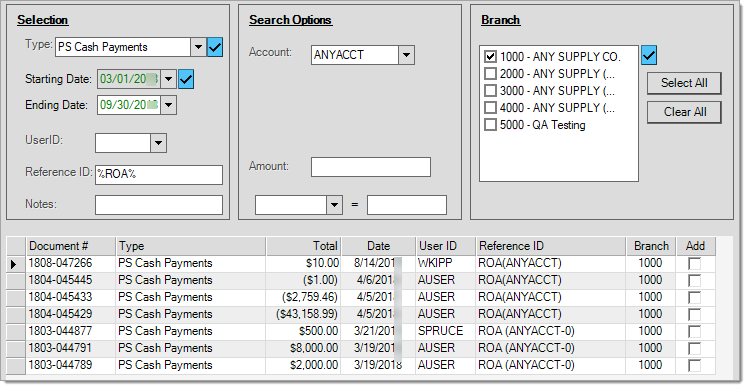Toggle the 1000 - ANY SUPPLY CO. branch checkbox
The height and width of the screenshot is (388, 747).
tap(490, 57)
